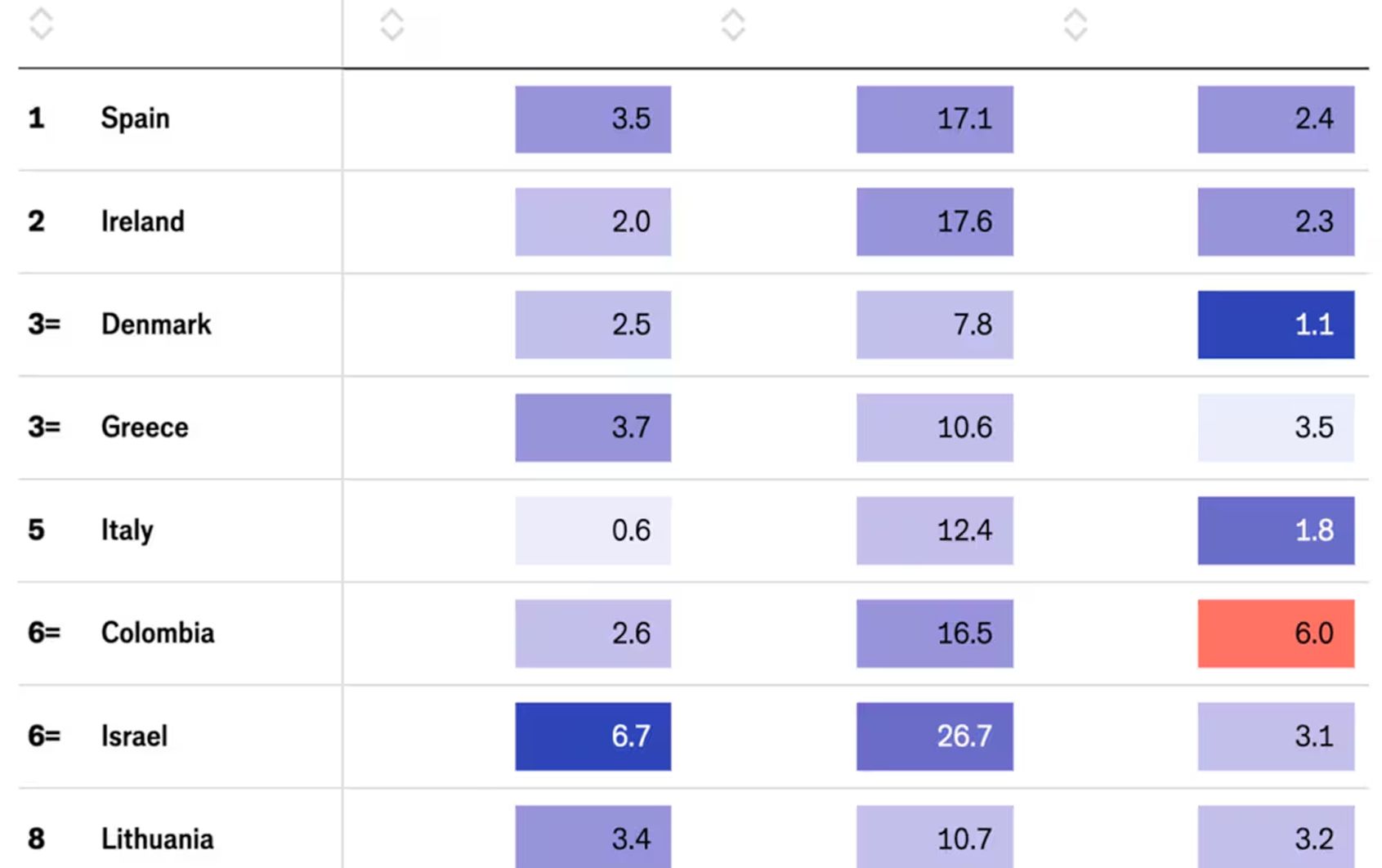Select the Ireland row label

(x=142, y=221)
